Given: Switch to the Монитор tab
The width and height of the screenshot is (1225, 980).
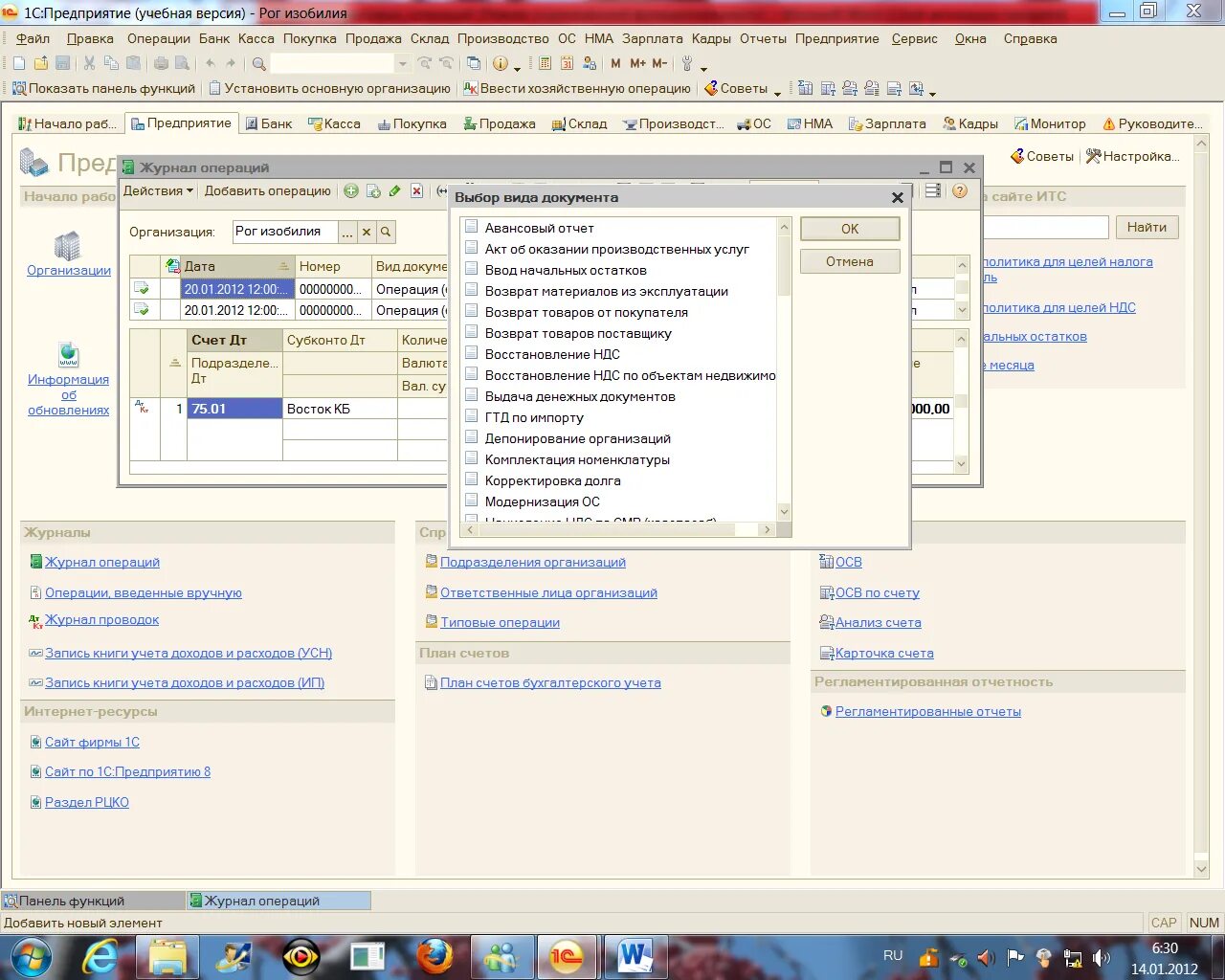Looking at the screenshot, I should (x=1050, y=123).
